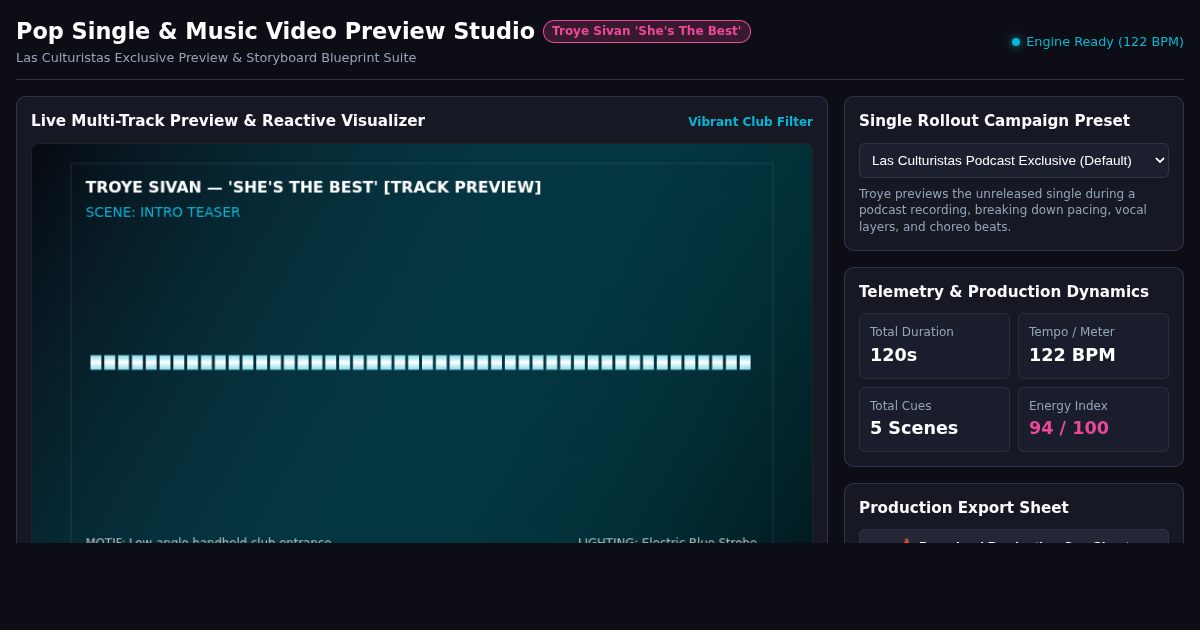Click the Engine Ready (122 BPM) status text
Screen dimensions: 1200x630
(1105, 42)
